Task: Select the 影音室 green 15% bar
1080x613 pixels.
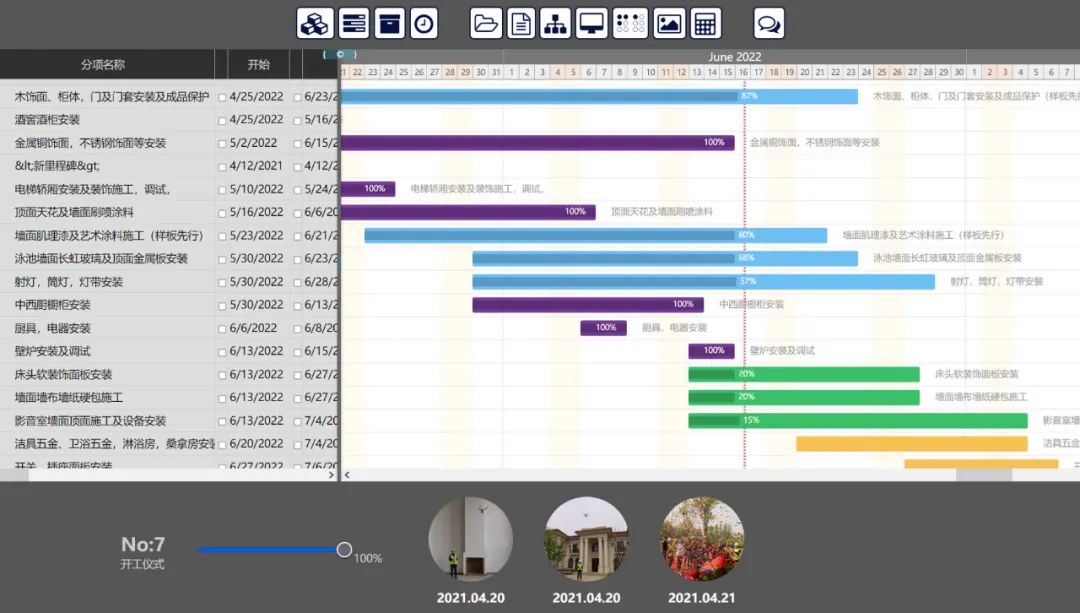Action: point(858,420)
